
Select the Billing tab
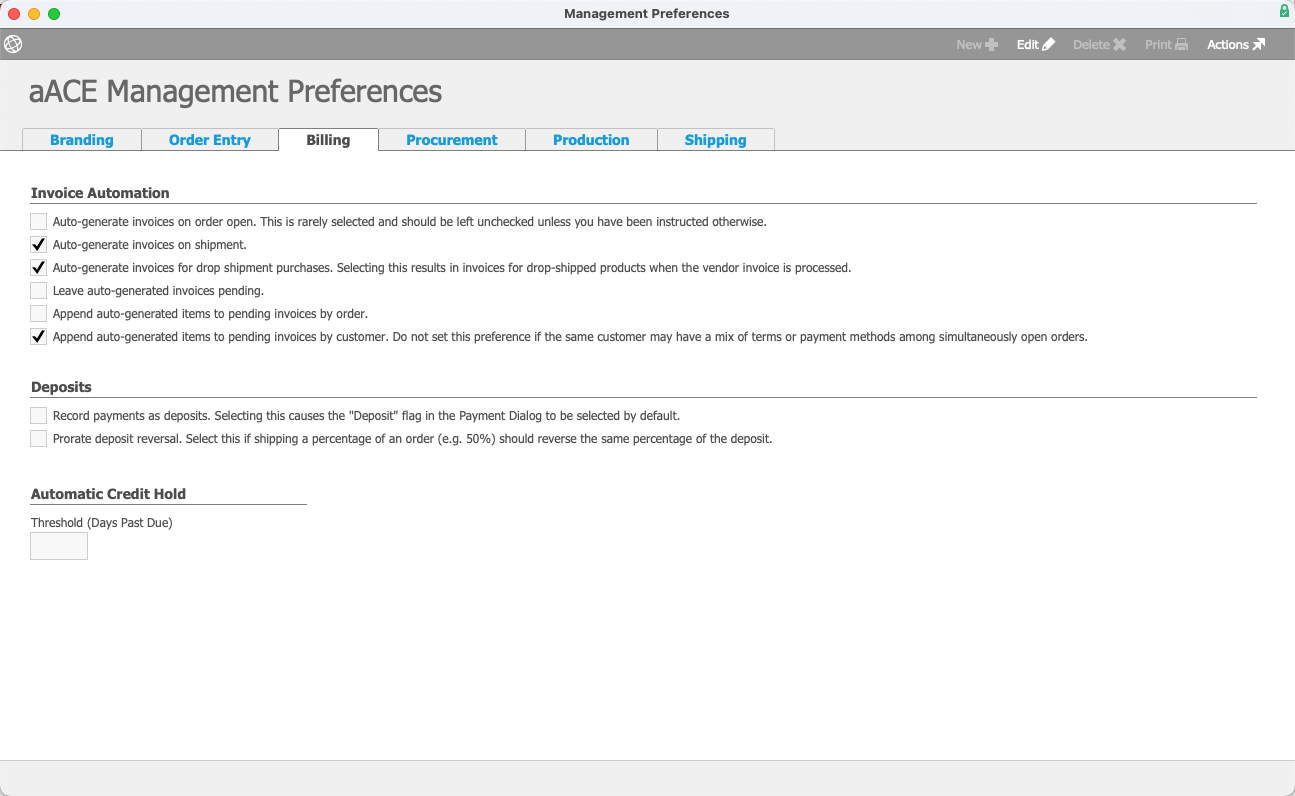328,140
